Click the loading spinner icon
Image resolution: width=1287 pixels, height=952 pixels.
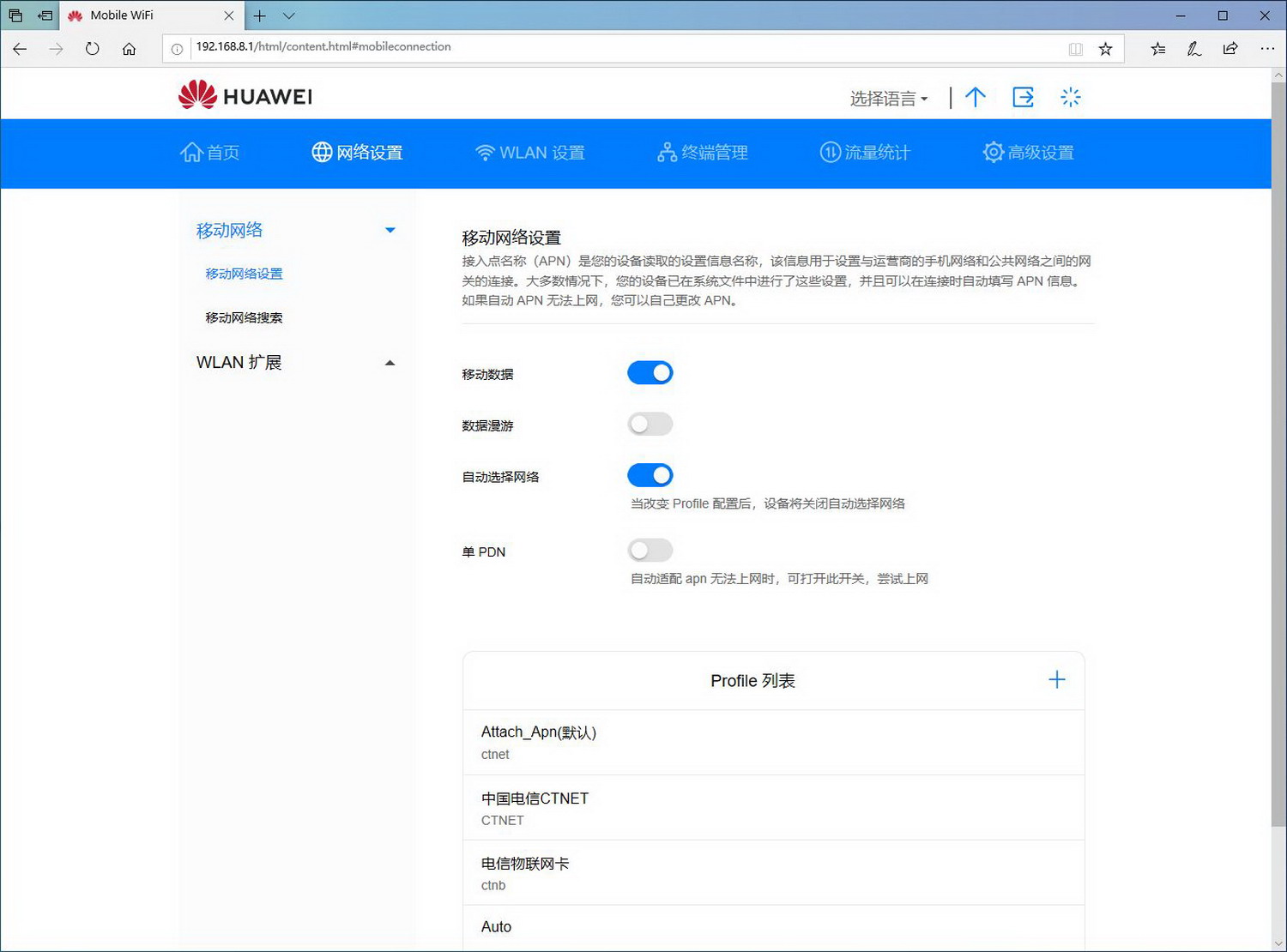[1070, 97]
